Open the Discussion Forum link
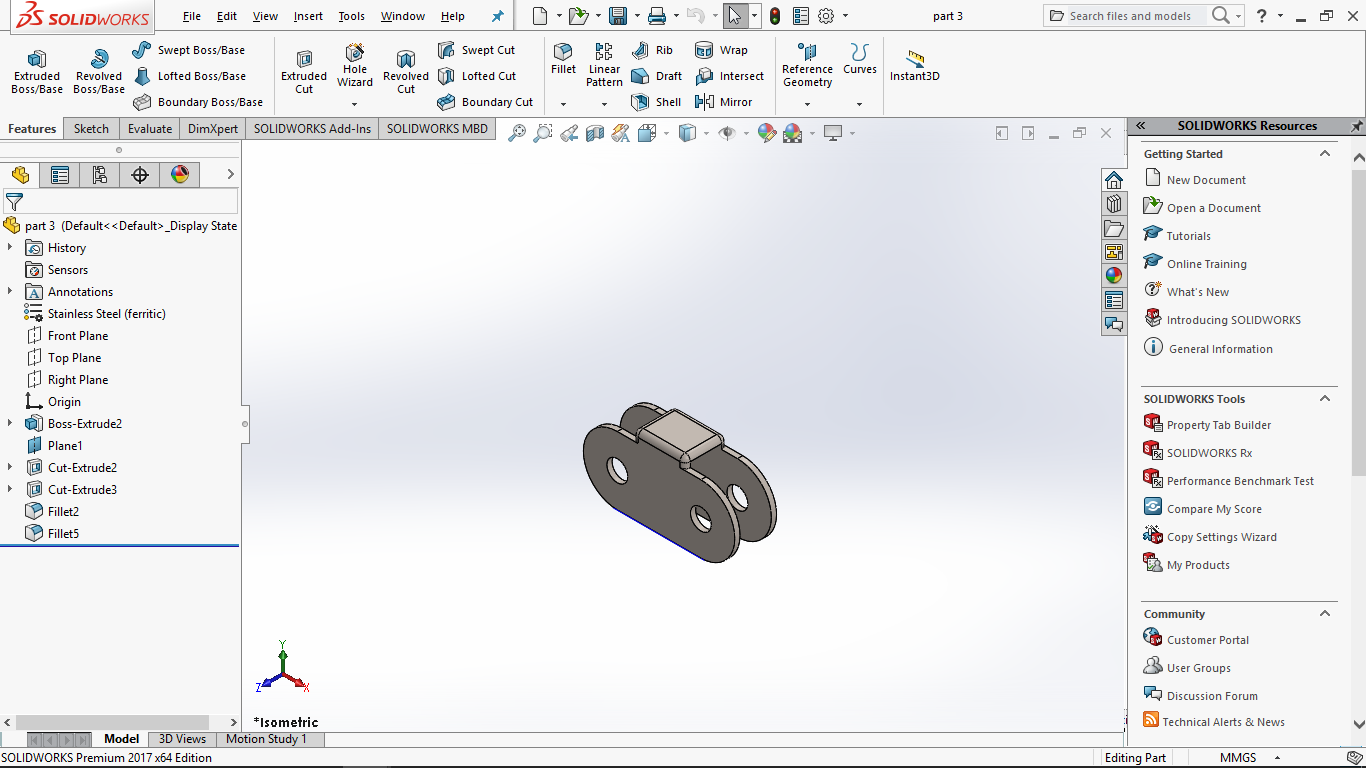 [x=1212, y=696]
